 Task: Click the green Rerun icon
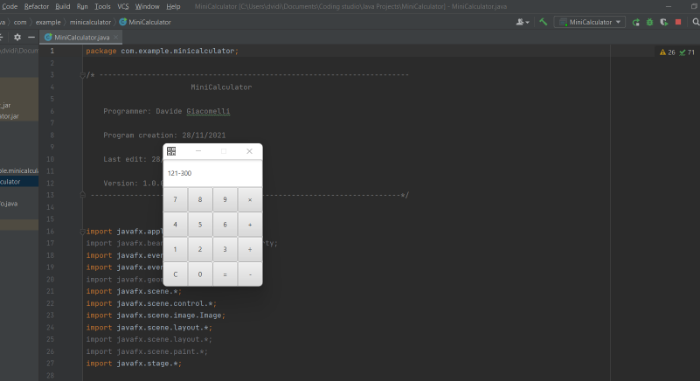coord(636,22)
